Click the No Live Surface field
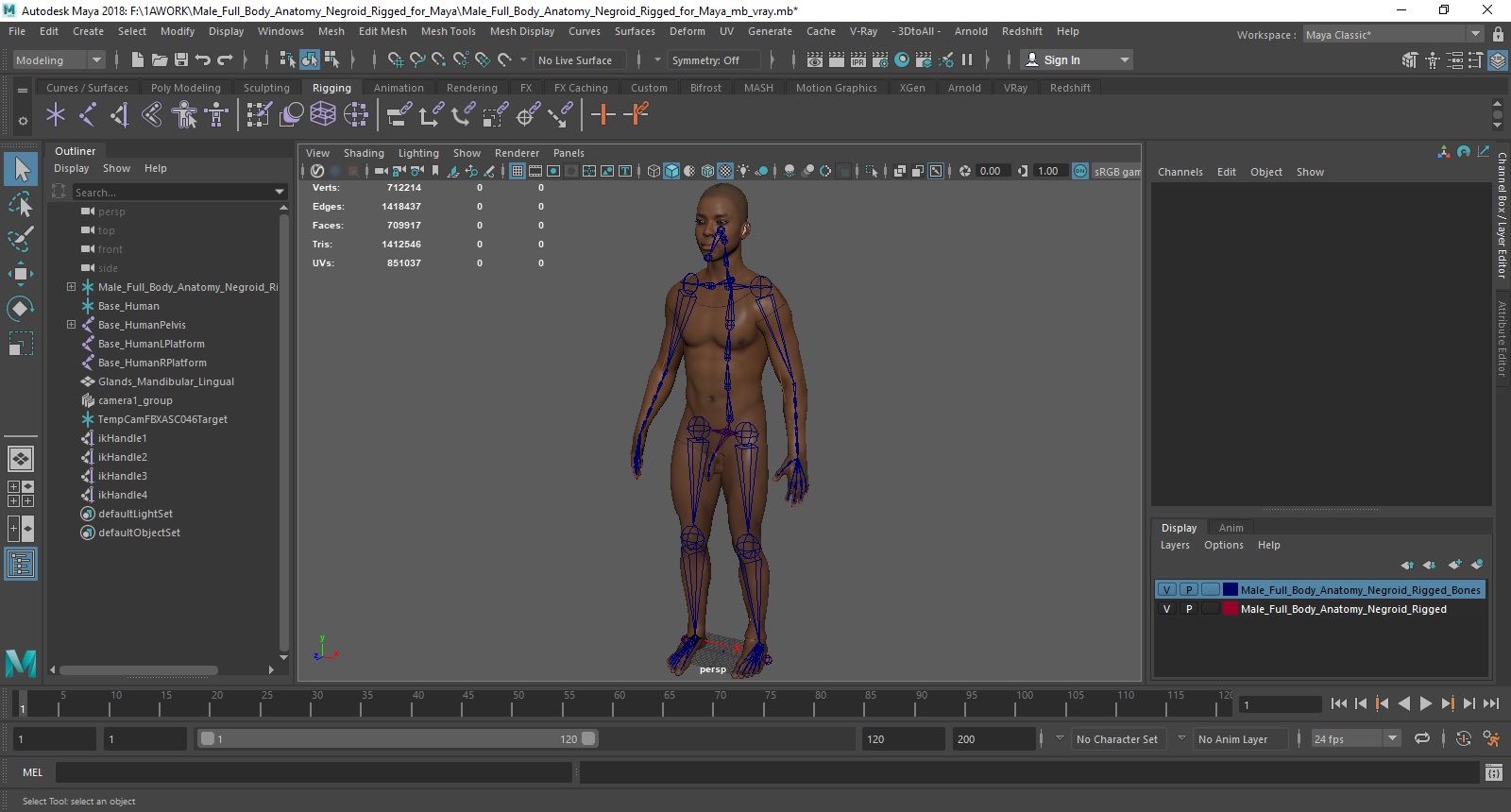Image resolution: width=1511 pixels, height=812 pixels. [x=582, y=59]
